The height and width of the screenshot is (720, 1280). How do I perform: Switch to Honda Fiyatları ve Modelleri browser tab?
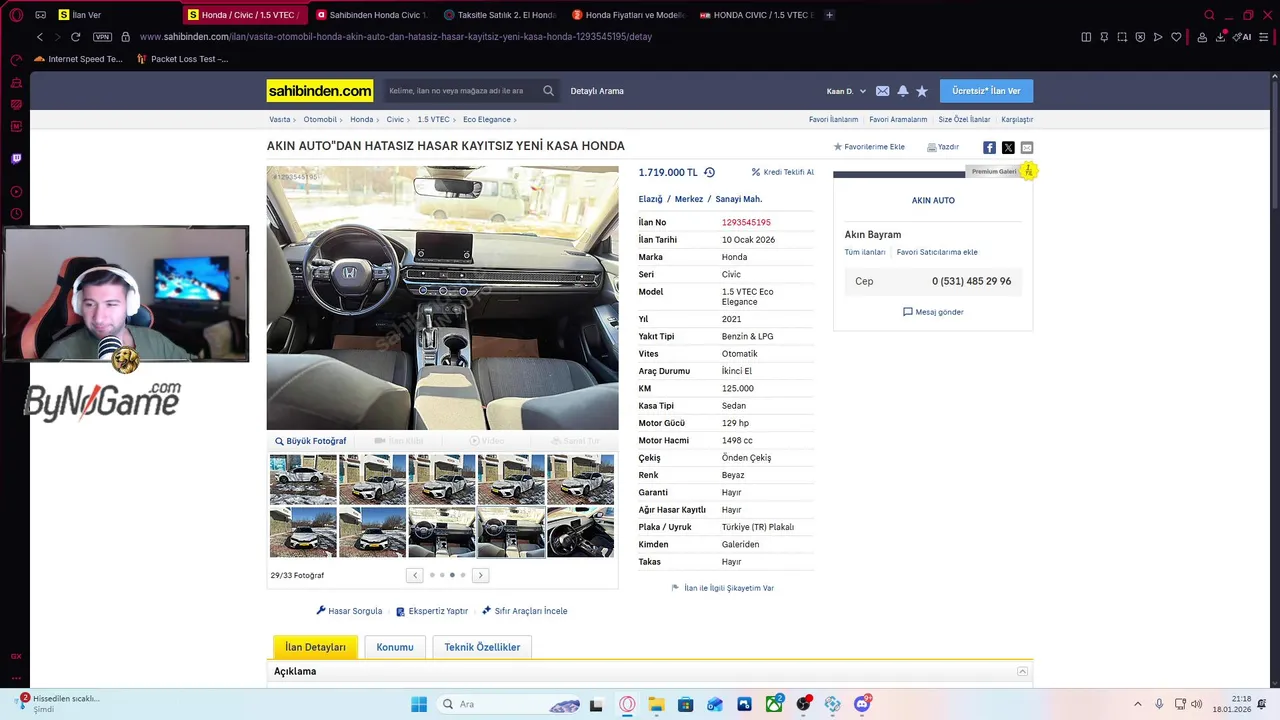(628, 15)
